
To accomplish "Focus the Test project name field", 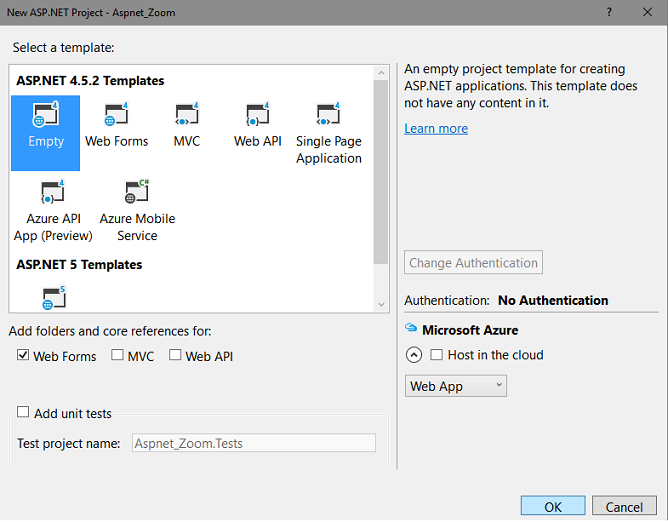I will point(254,443).
